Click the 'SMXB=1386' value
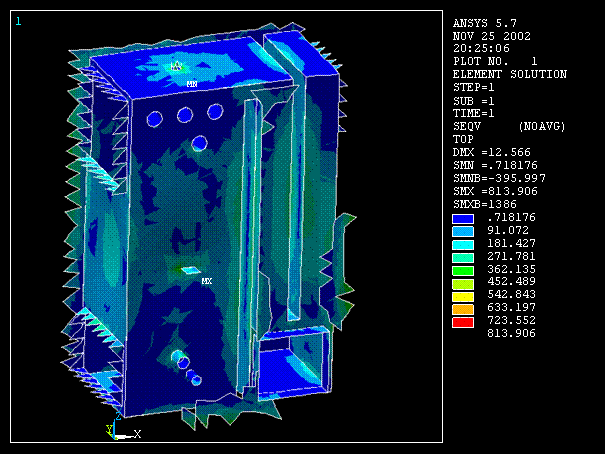605x454 pixels. pos(485,204)
